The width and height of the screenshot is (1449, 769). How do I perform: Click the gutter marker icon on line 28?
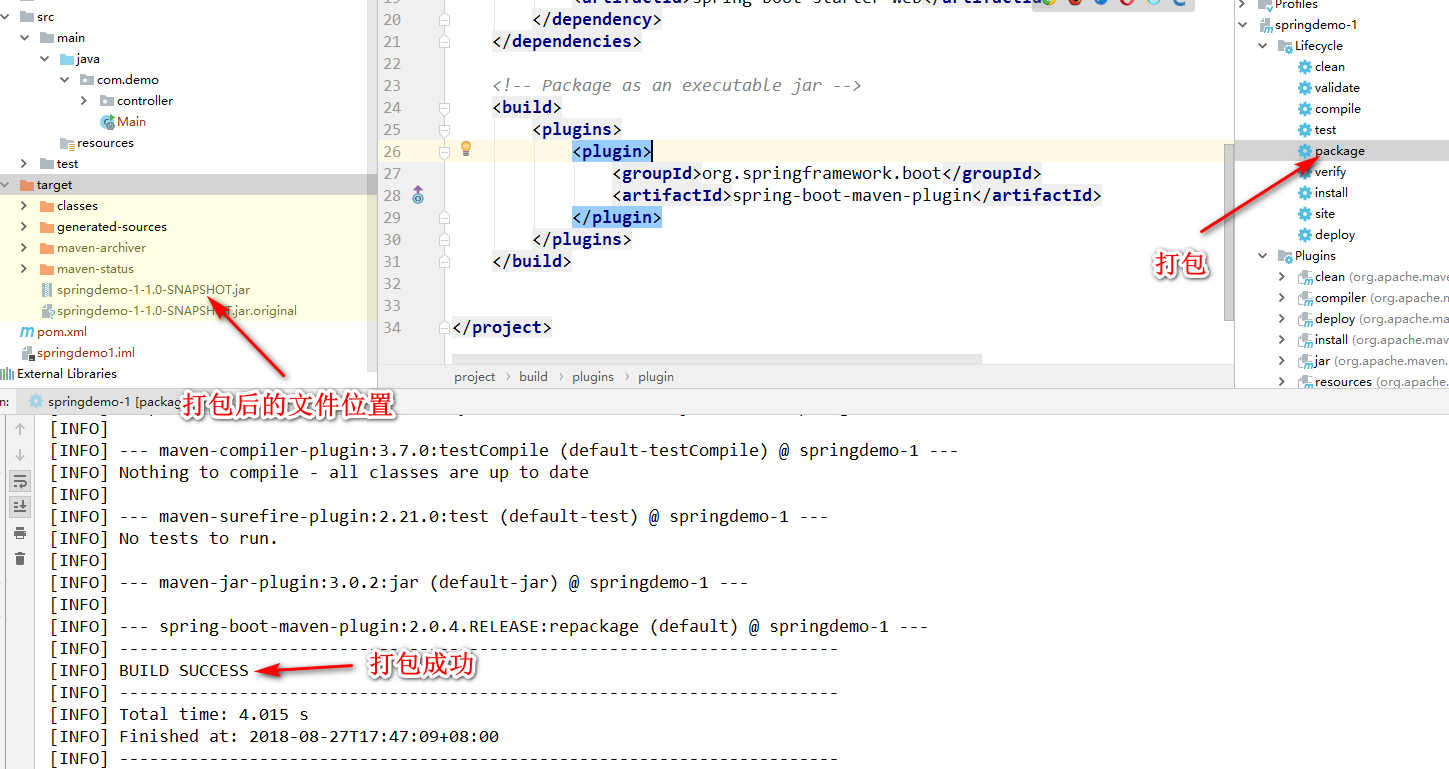[x=418, y=195]
